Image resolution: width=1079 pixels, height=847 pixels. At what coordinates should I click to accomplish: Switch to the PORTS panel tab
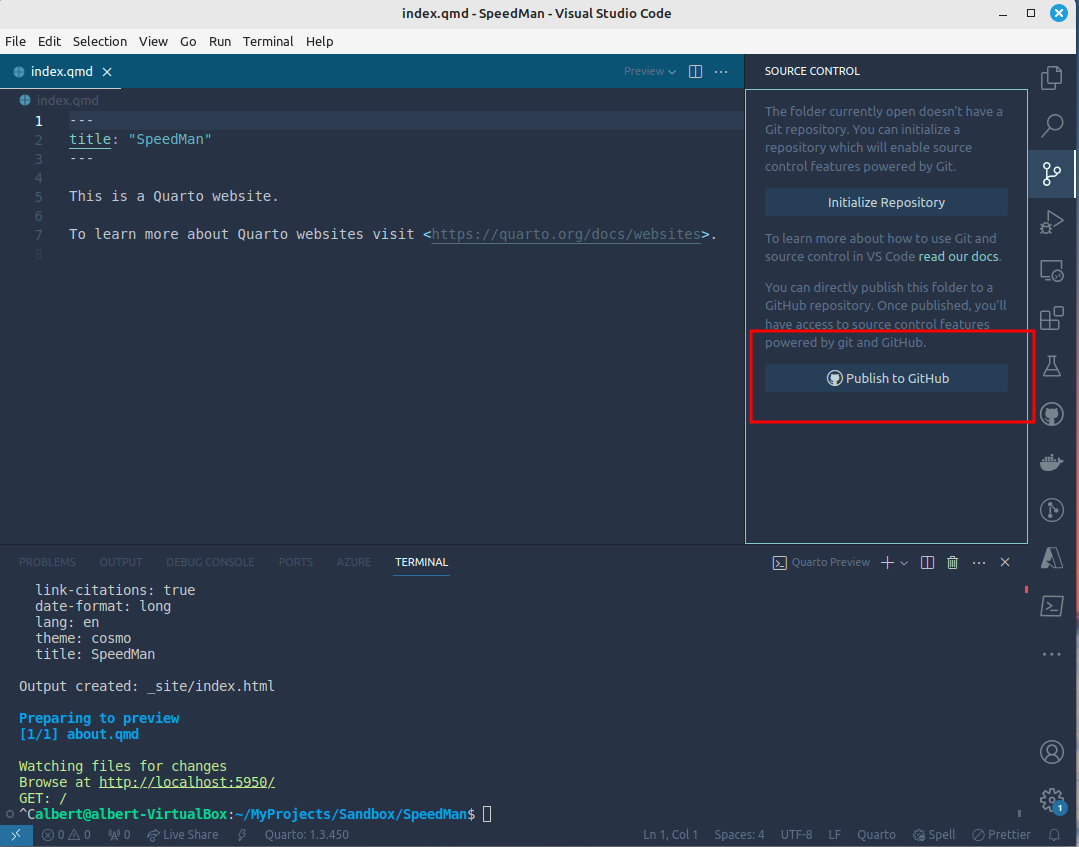[x=296, y=562]
